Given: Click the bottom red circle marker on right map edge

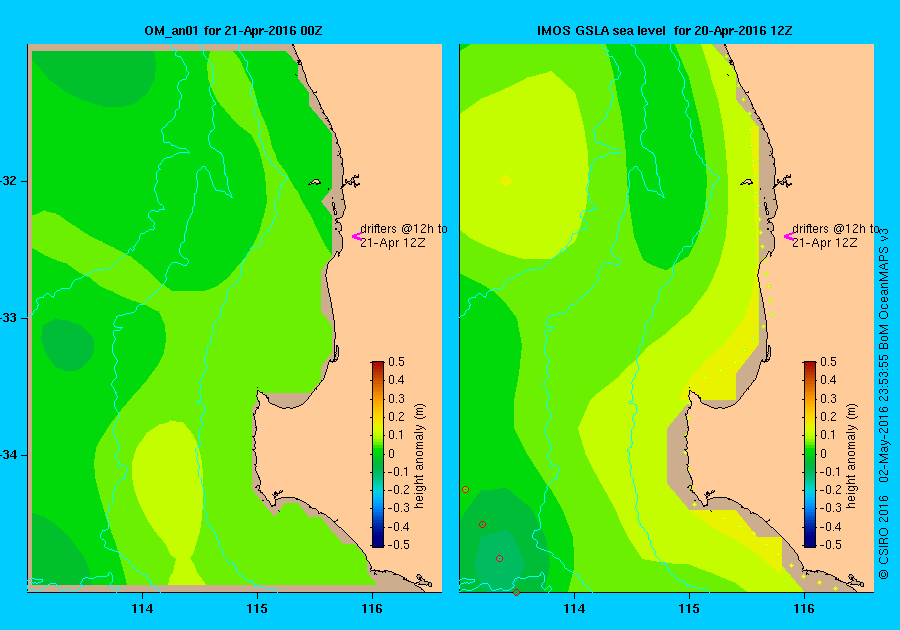Looking at the screenshot, I should 517,592.
